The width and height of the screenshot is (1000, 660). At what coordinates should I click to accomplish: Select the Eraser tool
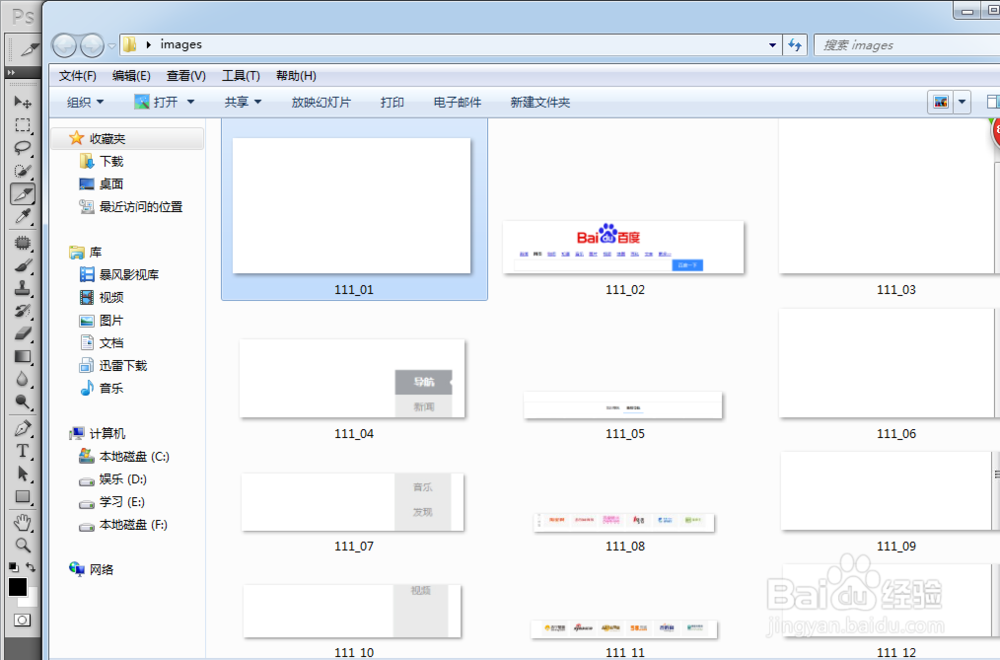pyautogui.click(x=22, y=334)
